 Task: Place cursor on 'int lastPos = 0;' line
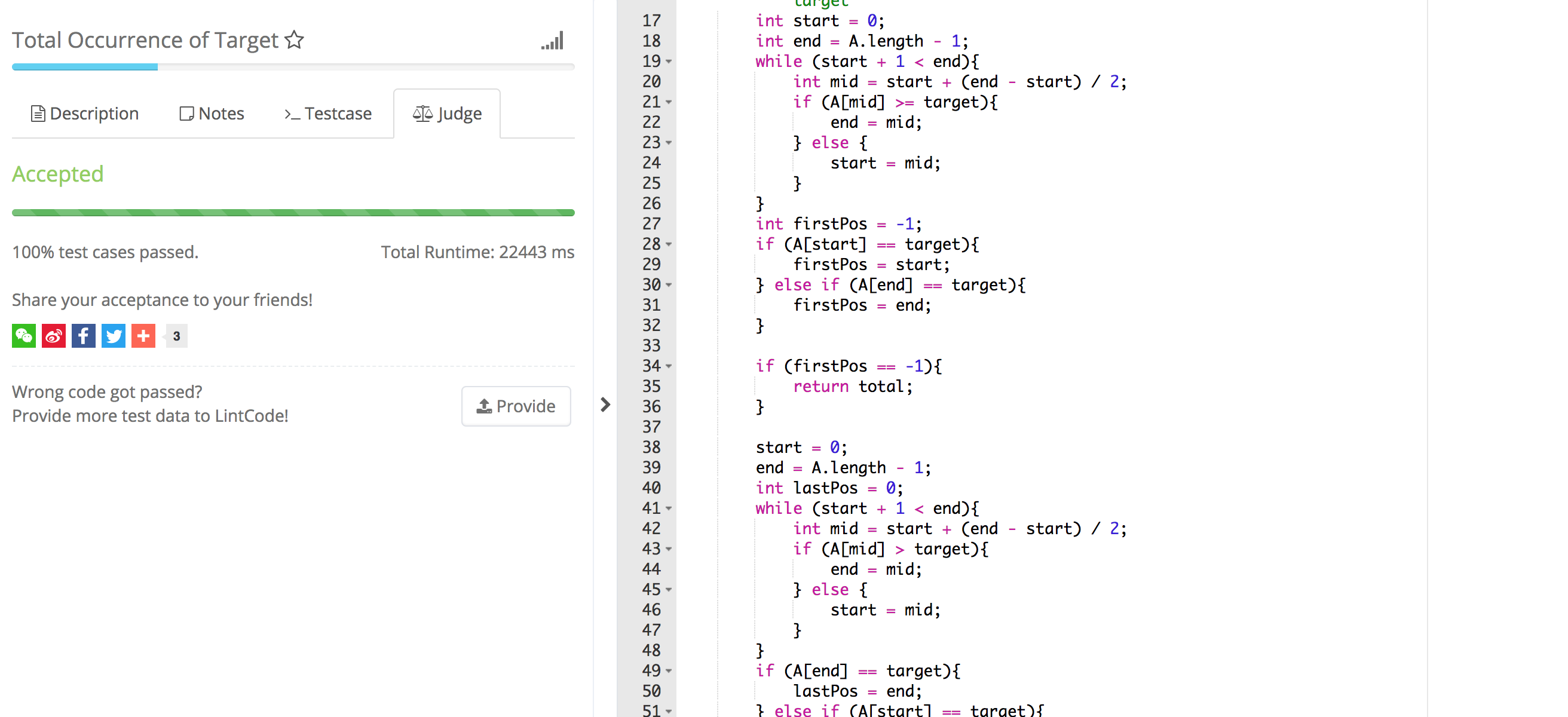(829, 488)
